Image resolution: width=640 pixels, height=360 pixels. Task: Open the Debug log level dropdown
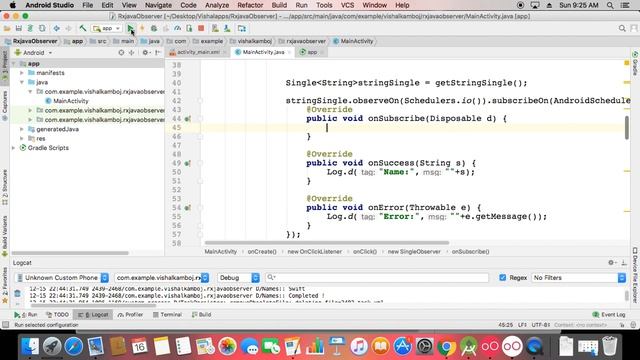[x=238, y=278]
